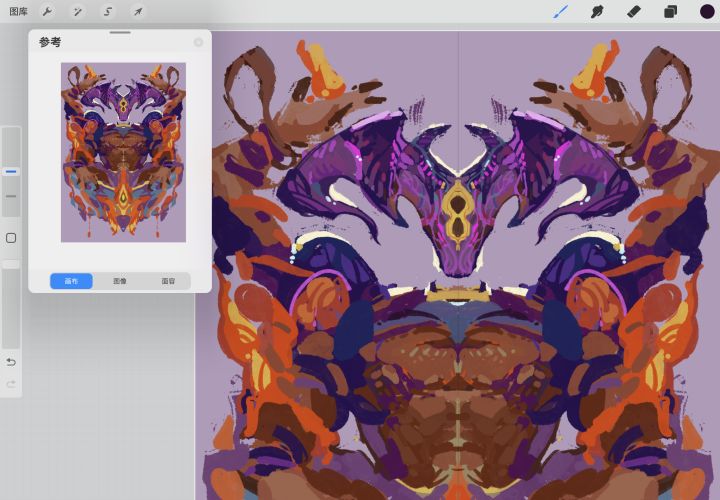Open the Adjustments magic wand menu

coord(77,12)
